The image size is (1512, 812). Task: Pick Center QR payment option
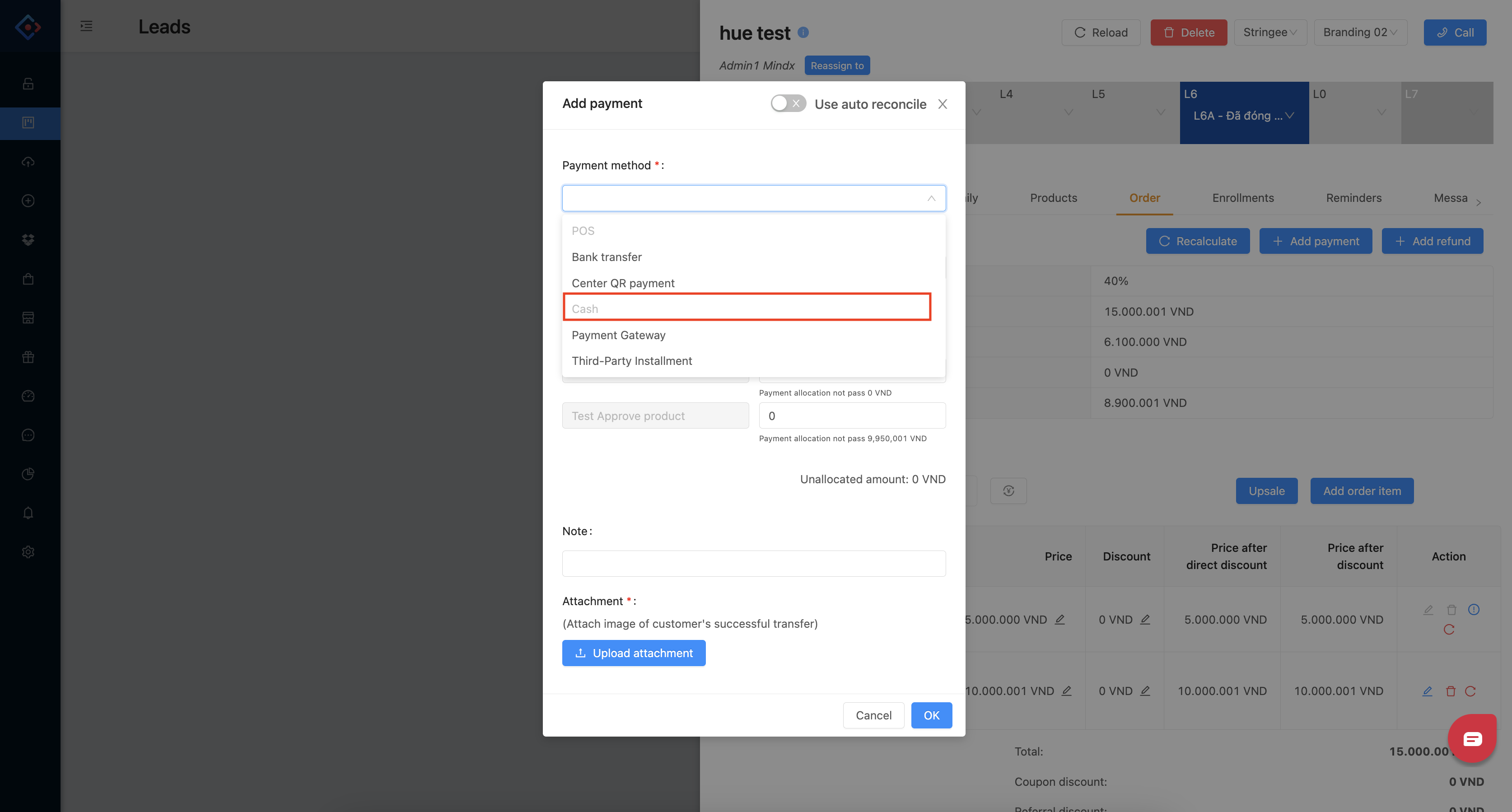623,283
